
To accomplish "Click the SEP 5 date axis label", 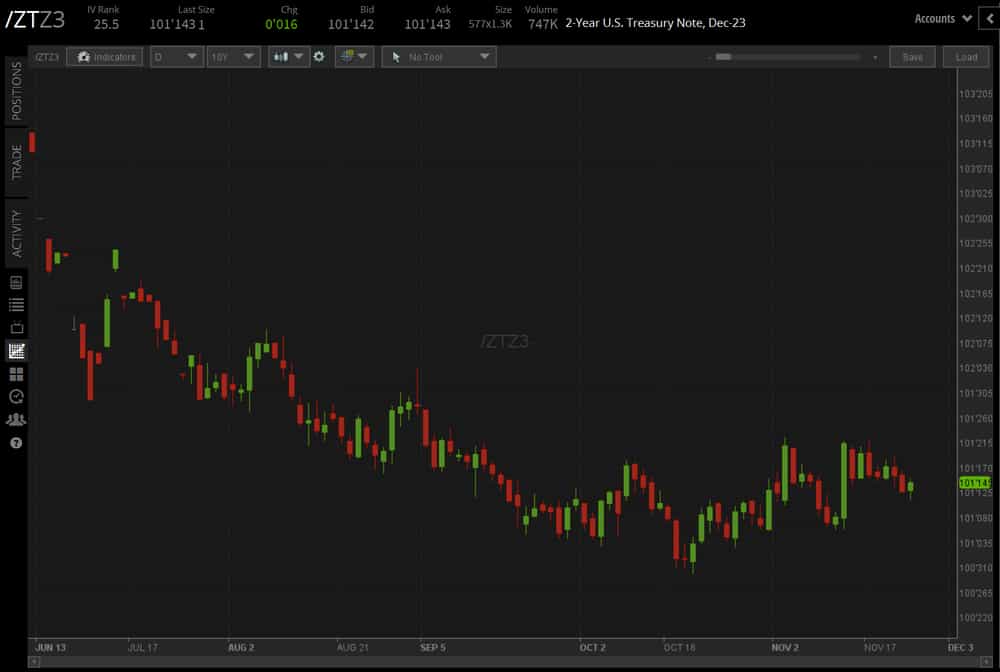I will [433, 647].
